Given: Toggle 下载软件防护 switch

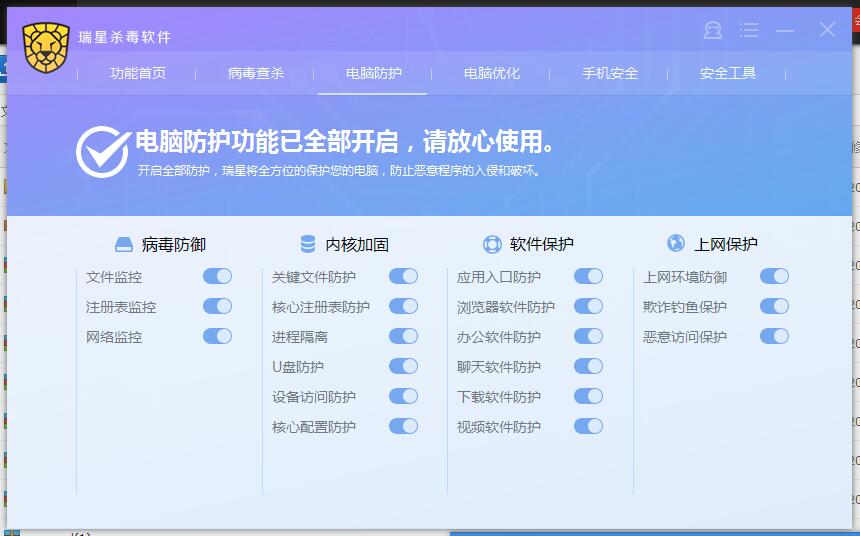Looking at the screenshot, I should [589, 396].
